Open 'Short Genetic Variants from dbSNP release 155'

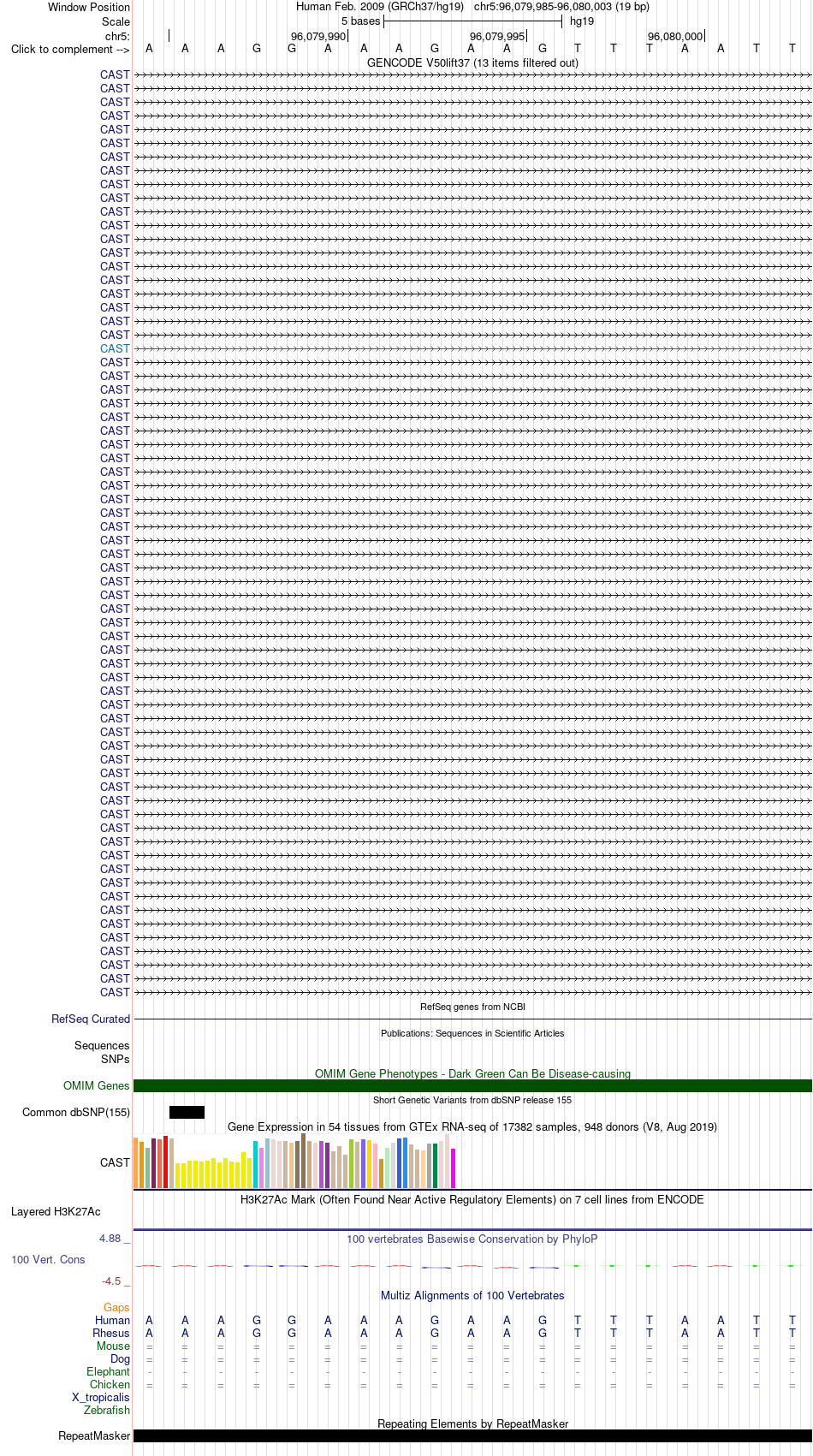tap(472, 1101)
